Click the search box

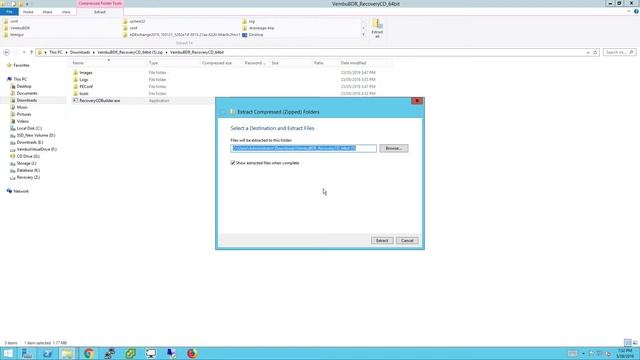click(619, 52)
